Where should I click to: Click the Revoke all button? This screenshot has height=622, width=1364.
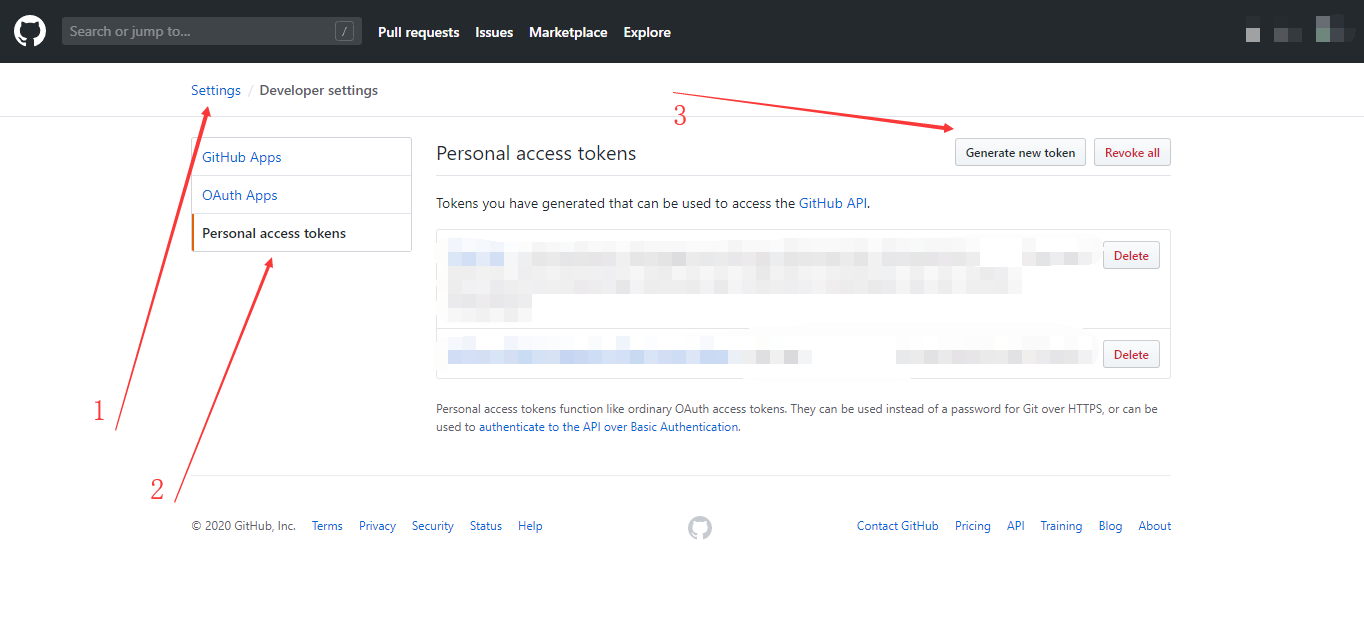click(1132, 152)
